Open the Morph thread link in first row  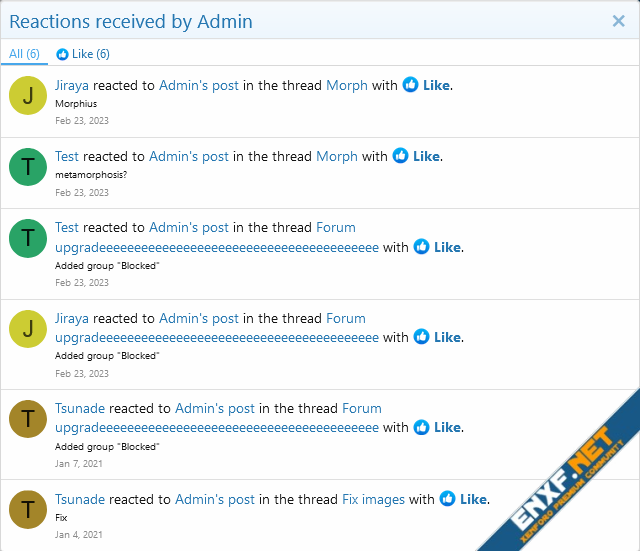pos(347,86)
